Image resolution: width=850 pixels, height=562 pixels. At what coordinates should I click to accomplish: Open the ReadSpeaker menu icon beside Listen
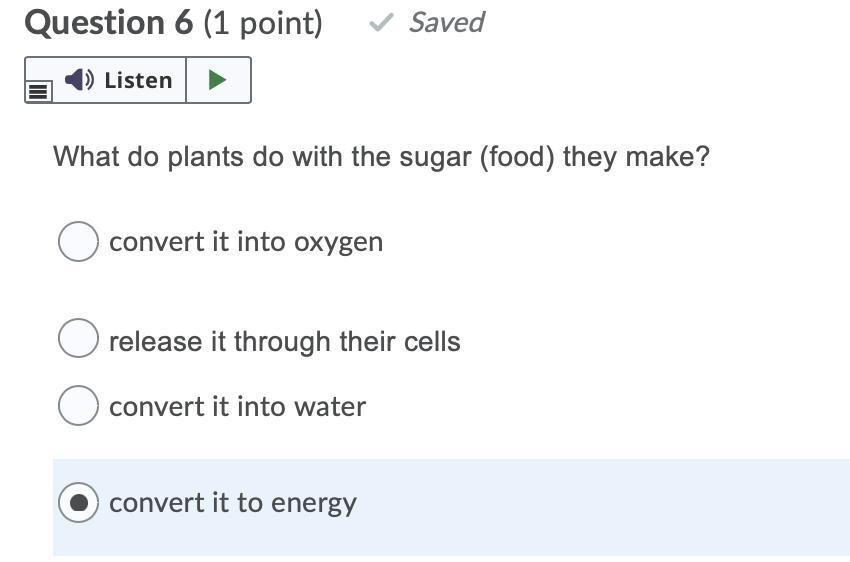pos(38,91)
